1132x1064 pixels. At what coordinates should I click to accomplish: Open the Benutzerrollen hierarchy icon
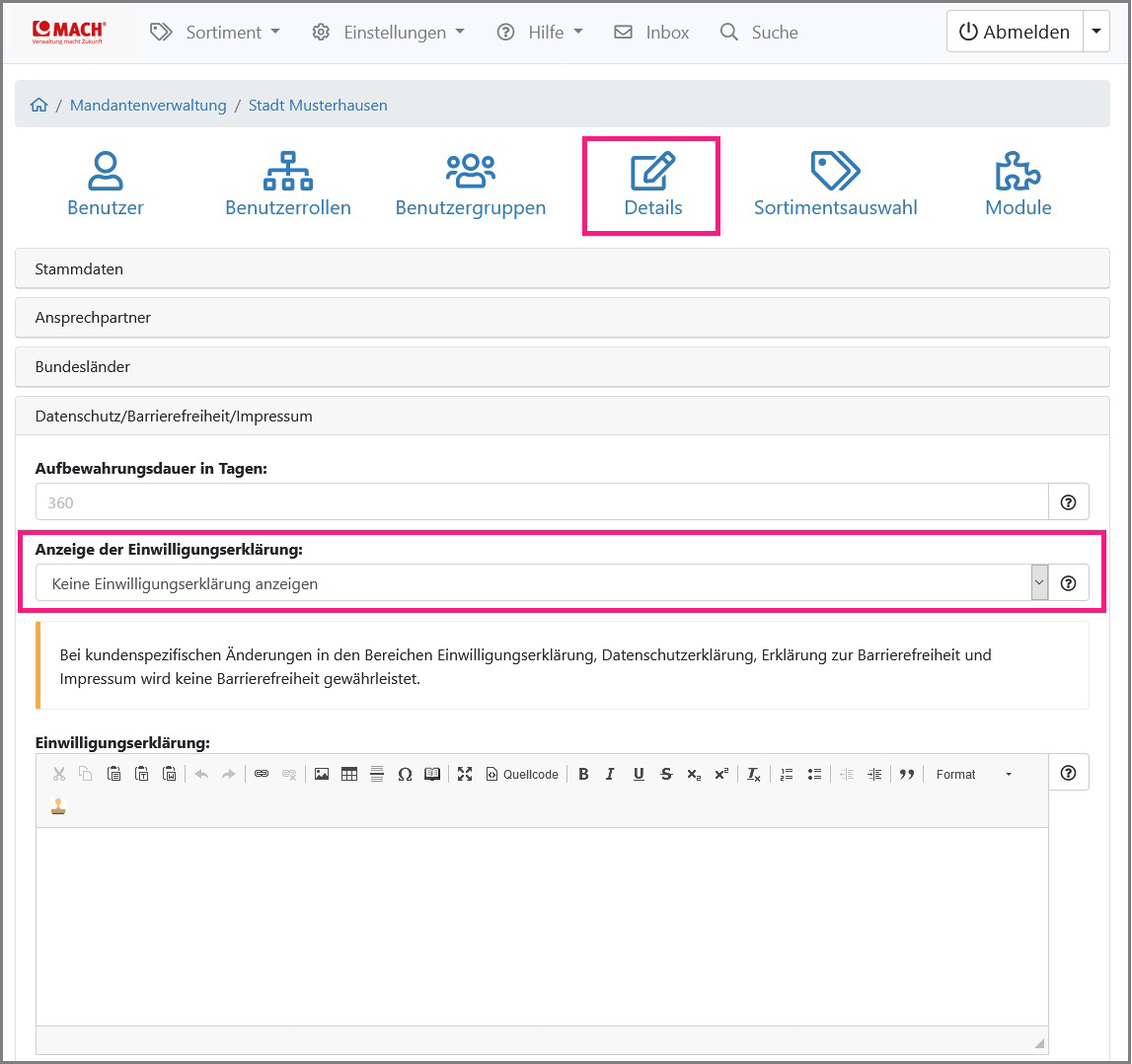tap(287, 171)
